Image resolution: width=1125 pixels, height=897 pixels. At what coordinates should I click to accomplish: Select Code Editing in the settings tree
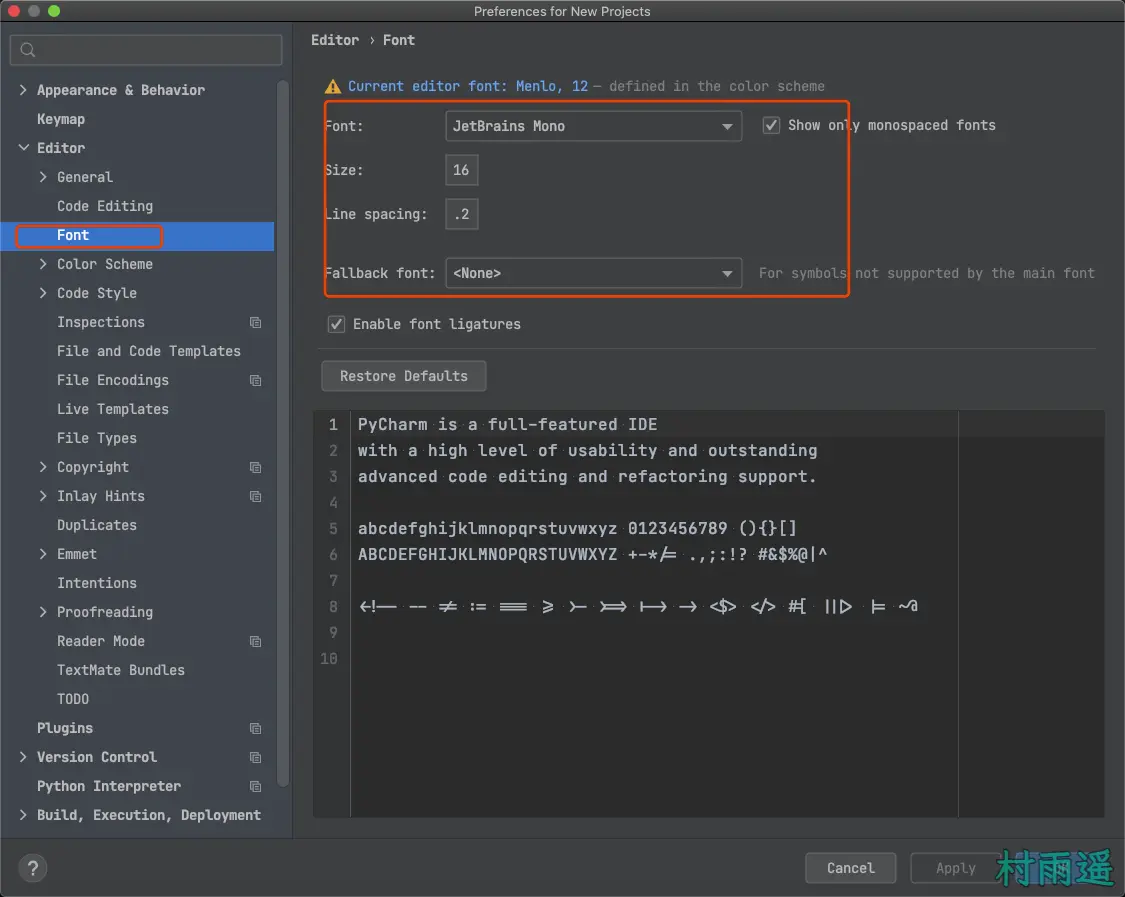[x=105, y=206]
